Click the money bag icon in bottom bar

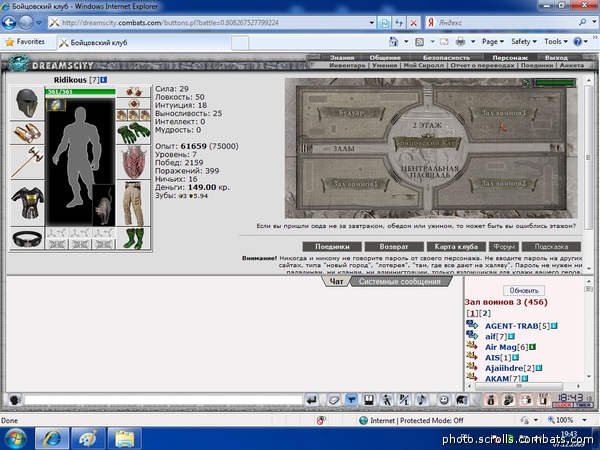[491, 400]
